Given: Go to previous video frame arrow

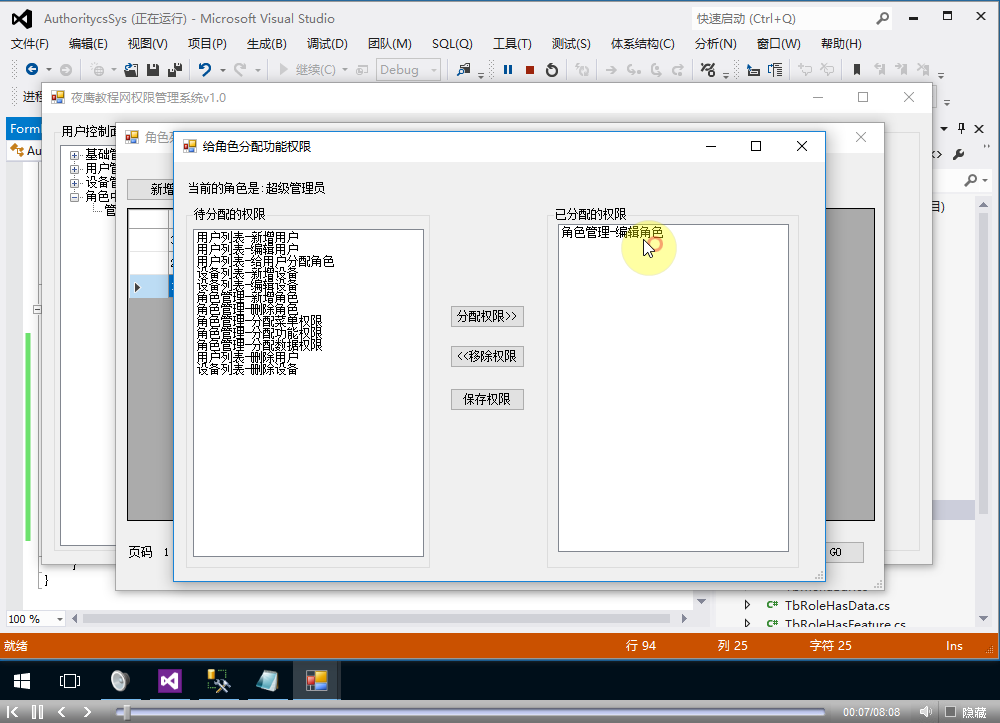Looking at the screenshot, I should [x=62, y=712].
